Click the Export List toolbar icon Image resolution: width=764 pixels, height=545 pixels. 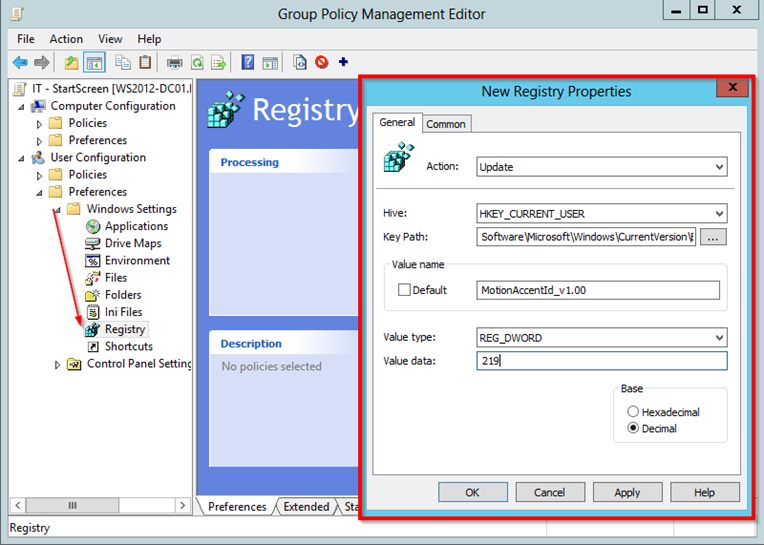219,62
